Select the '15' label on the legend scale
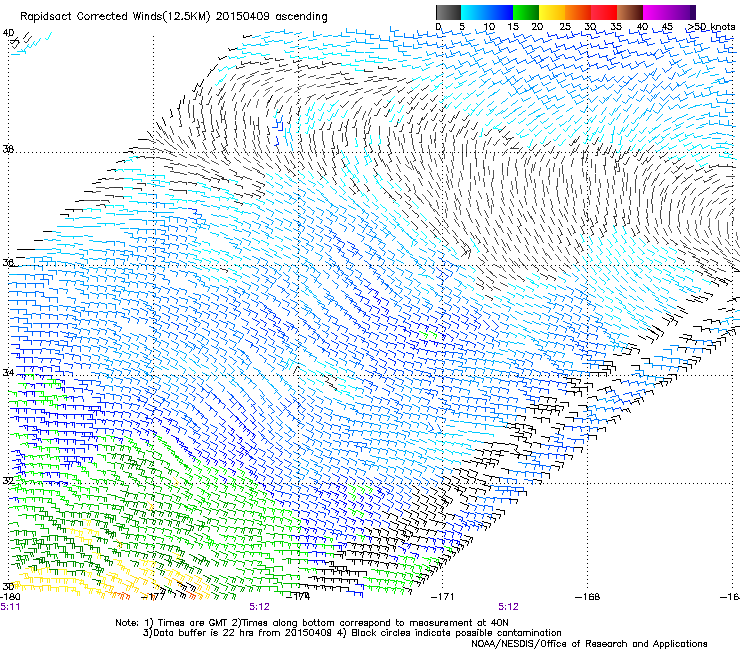This screenshot has height=650, width=740. 513,27
